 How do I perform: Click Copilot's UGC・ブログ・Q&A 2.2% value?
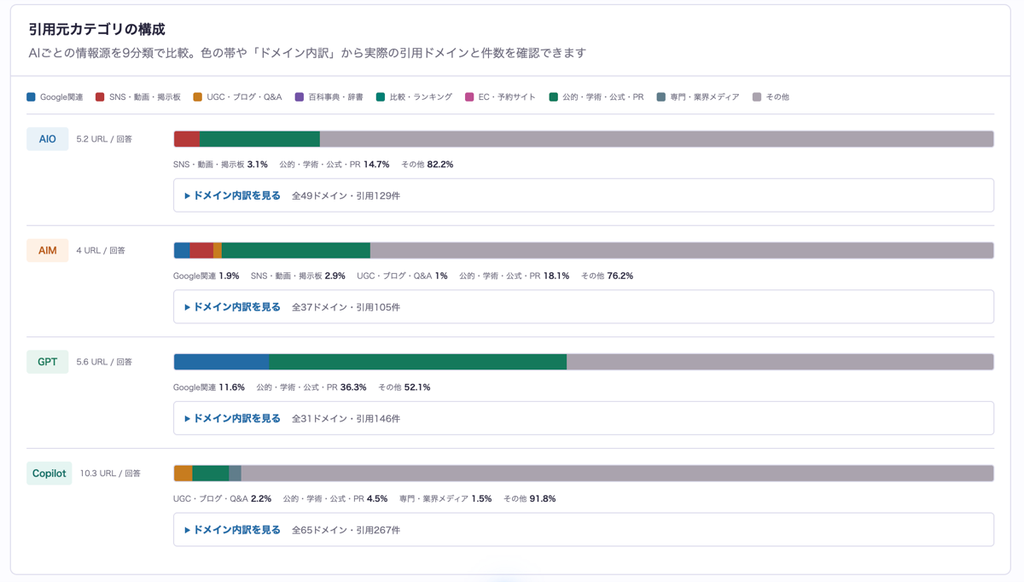(222, 498)
